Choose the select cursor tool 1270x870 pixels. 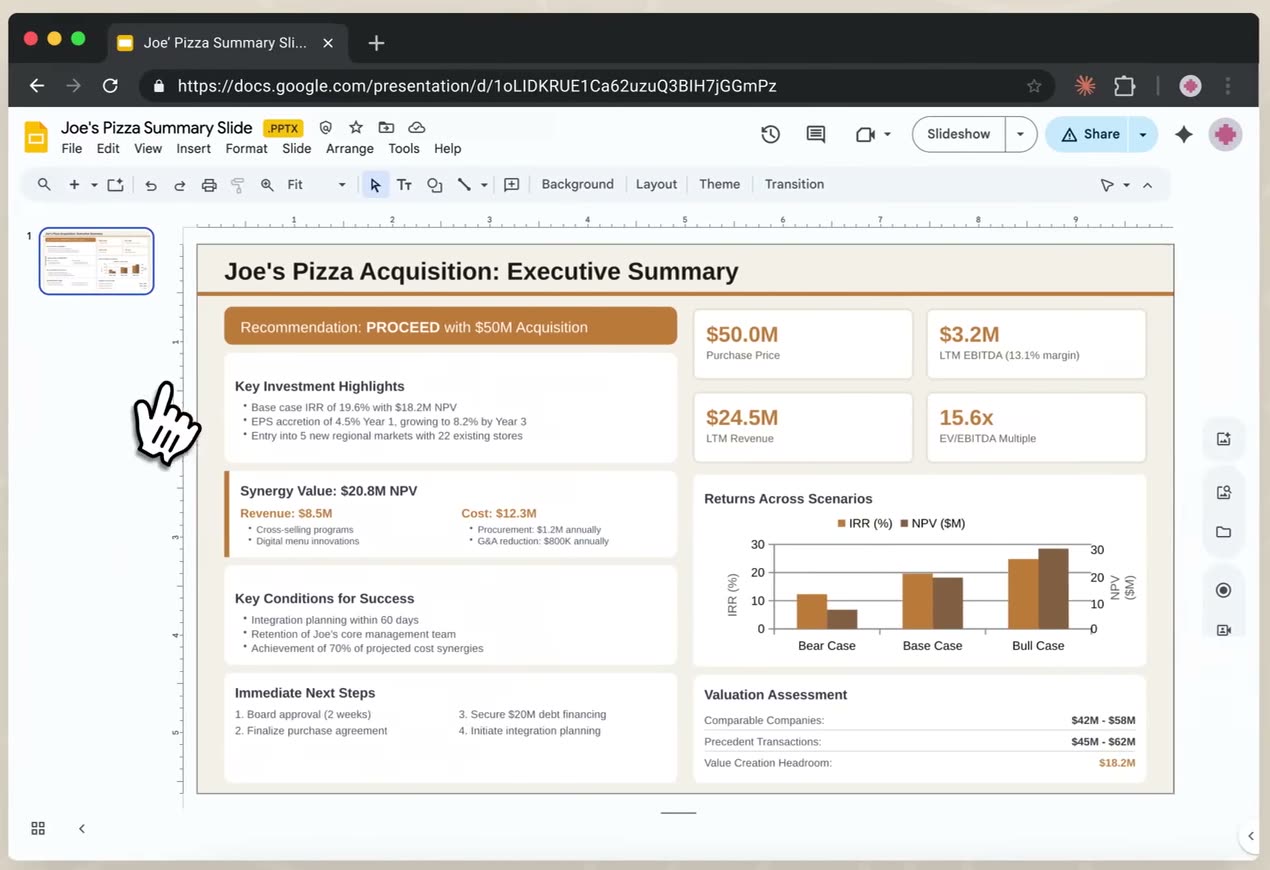point(376,184)
